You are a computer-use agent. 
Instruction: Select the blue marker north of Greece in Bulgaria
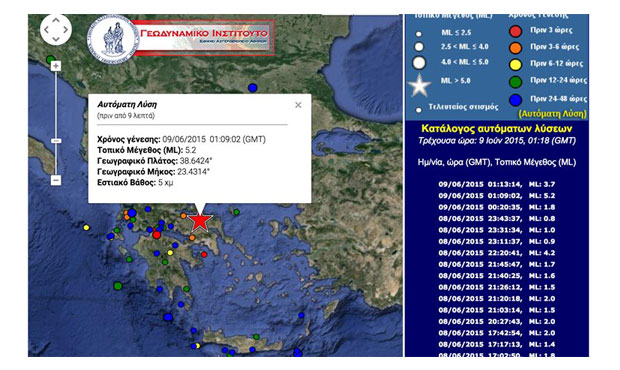point(252,87)
